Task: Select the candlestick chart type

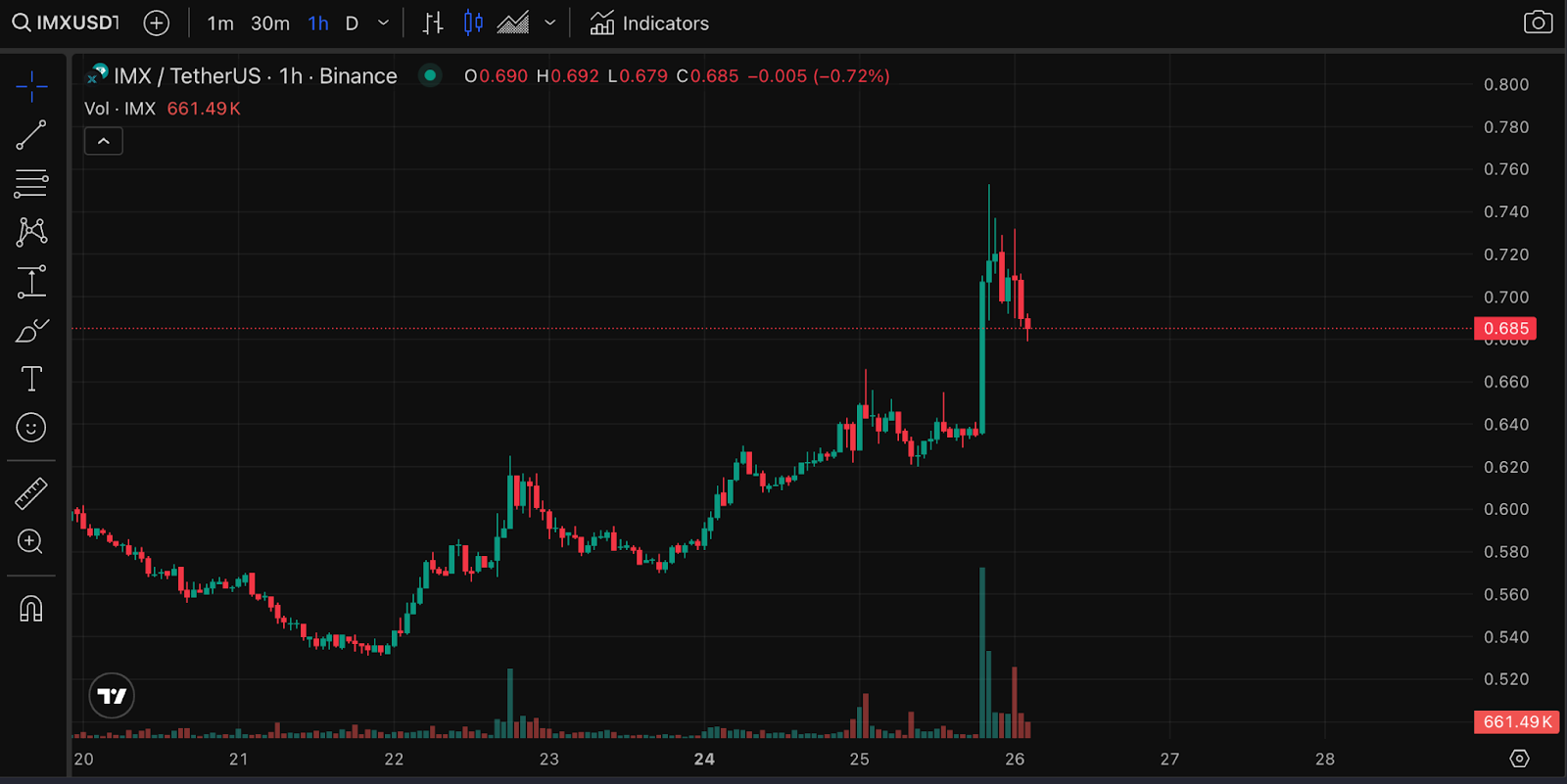Action: pos(473,23)
